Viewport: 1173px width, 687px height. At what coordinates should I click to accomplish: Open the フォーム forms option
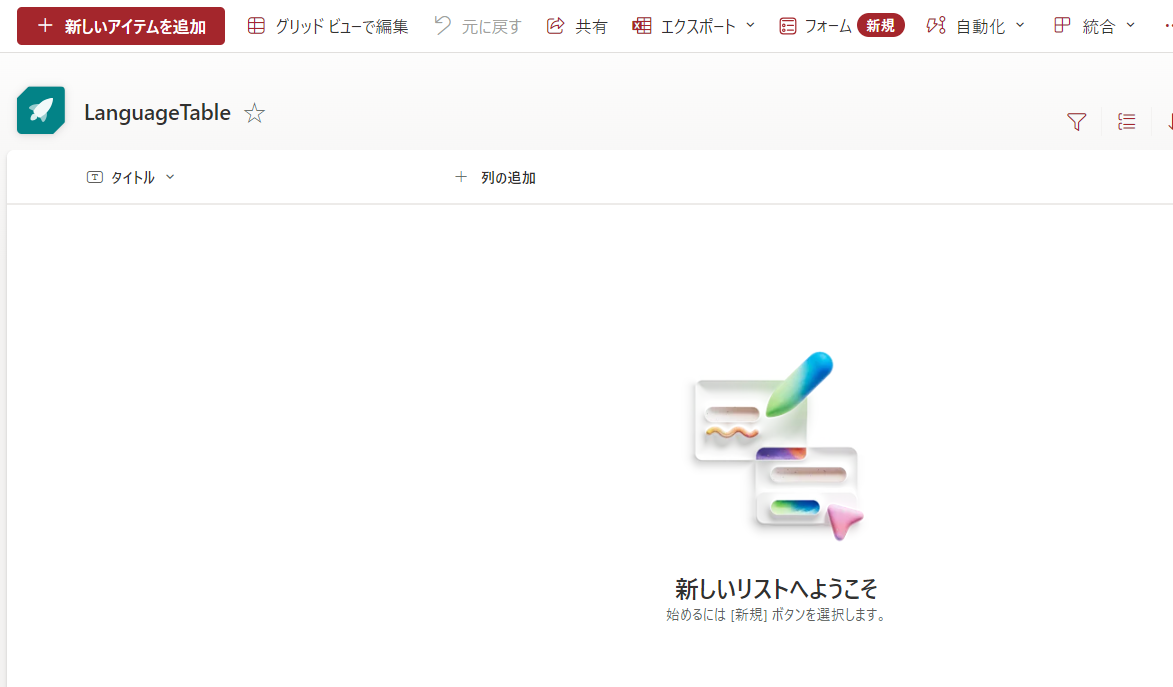pyautogui.click(x=815, y=26)
